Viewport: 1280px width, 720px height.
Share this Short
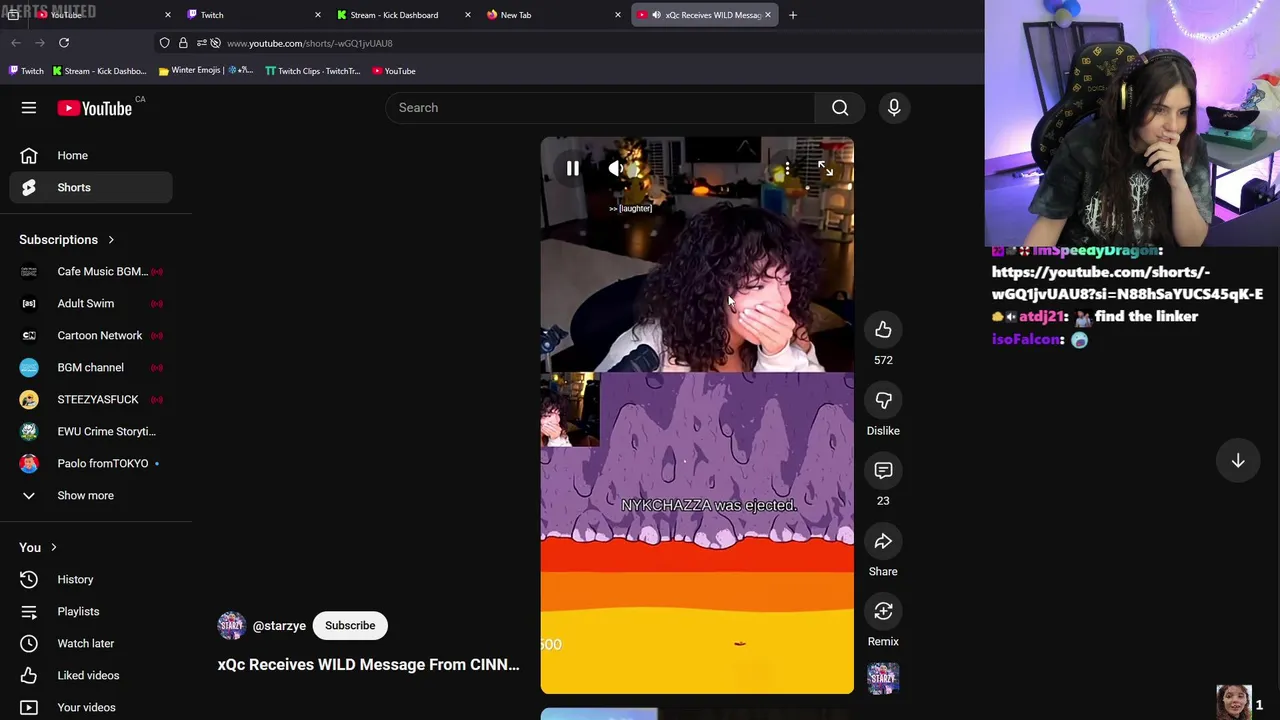(x=883, y=541)
